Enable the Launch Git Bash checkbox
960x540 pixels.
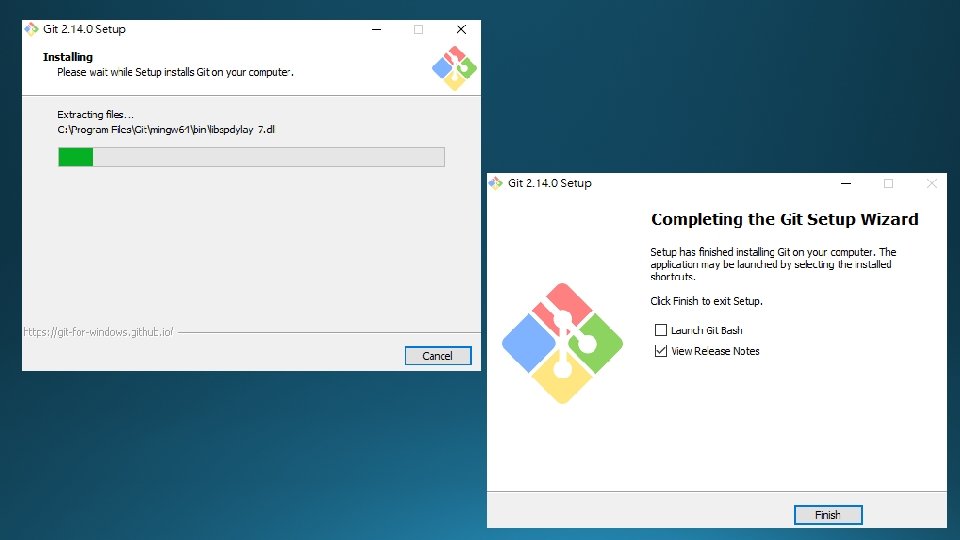coord(661,330)
